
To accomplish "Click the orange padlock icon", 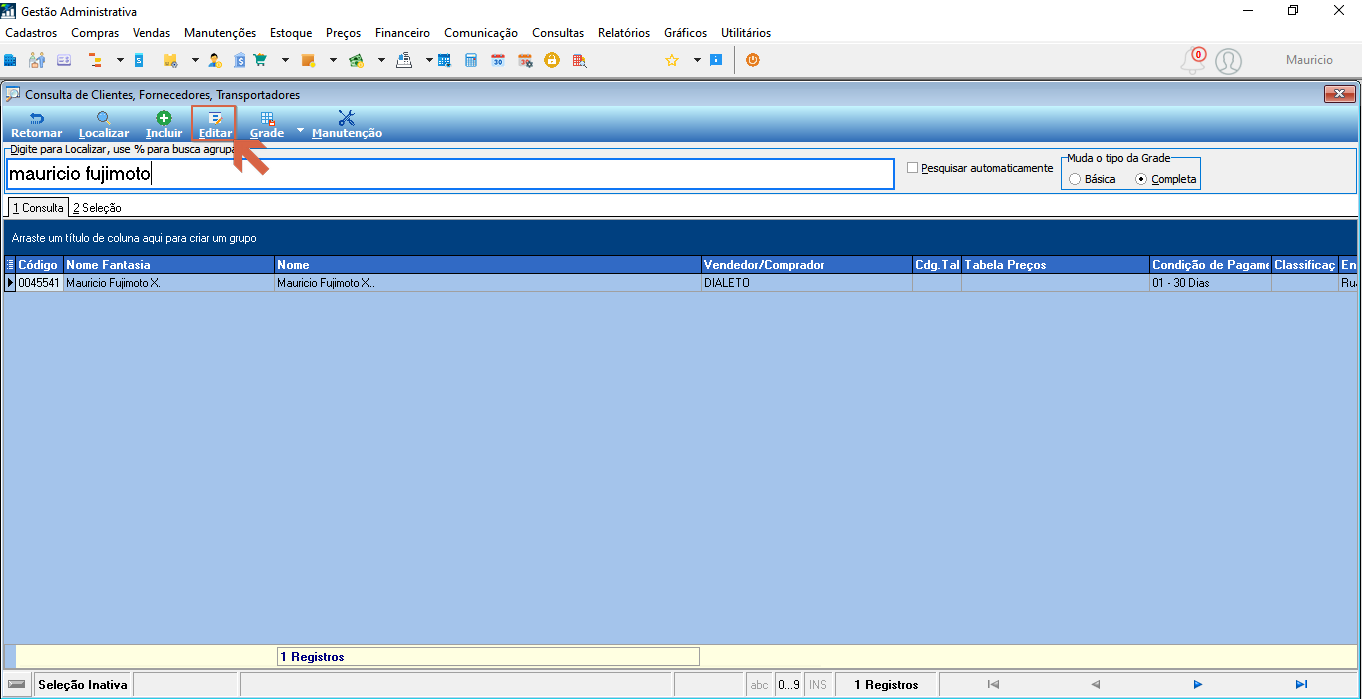I will (551, 60).
